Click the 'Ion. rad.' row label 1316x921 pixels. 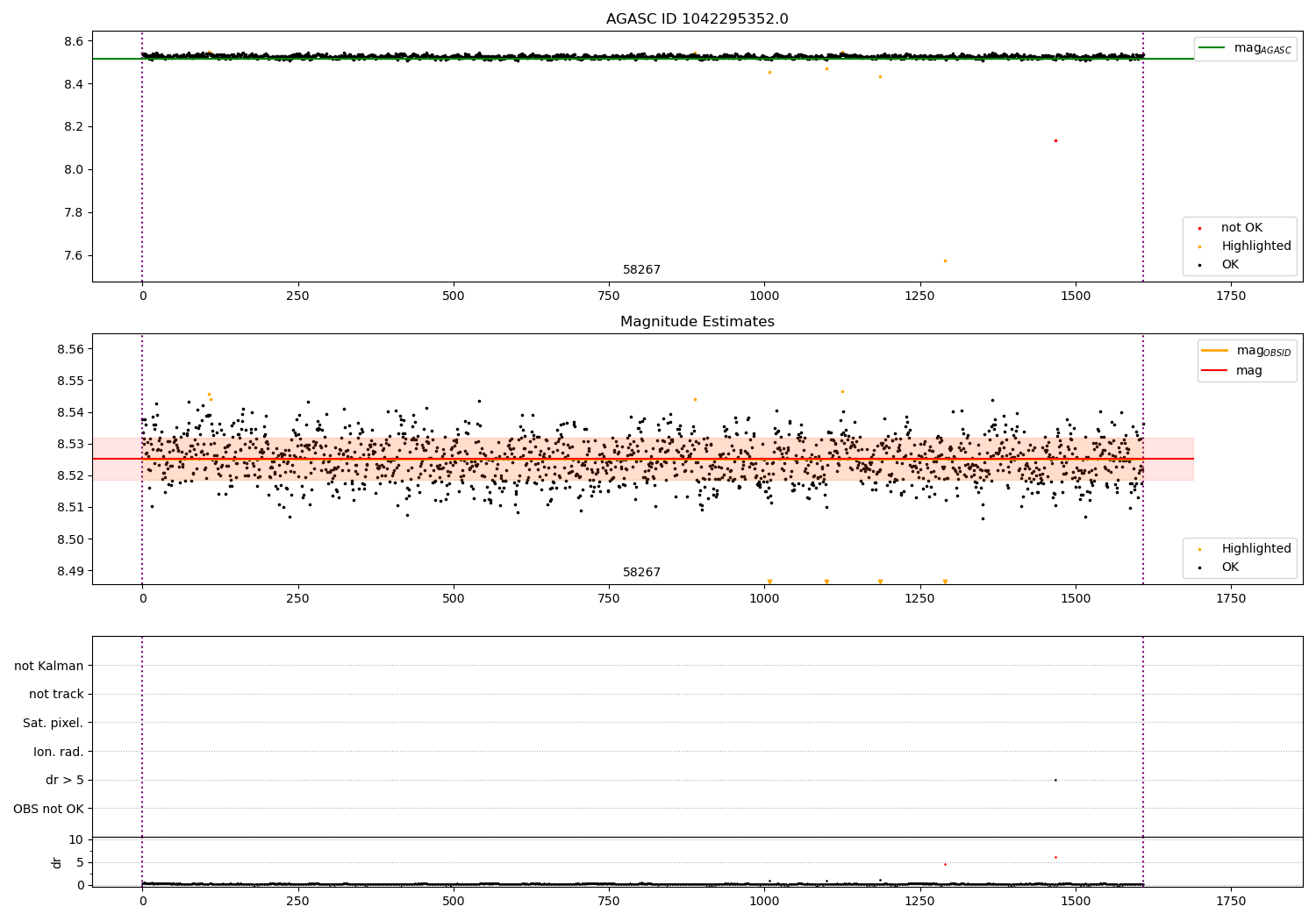click(x=58, y=752)
